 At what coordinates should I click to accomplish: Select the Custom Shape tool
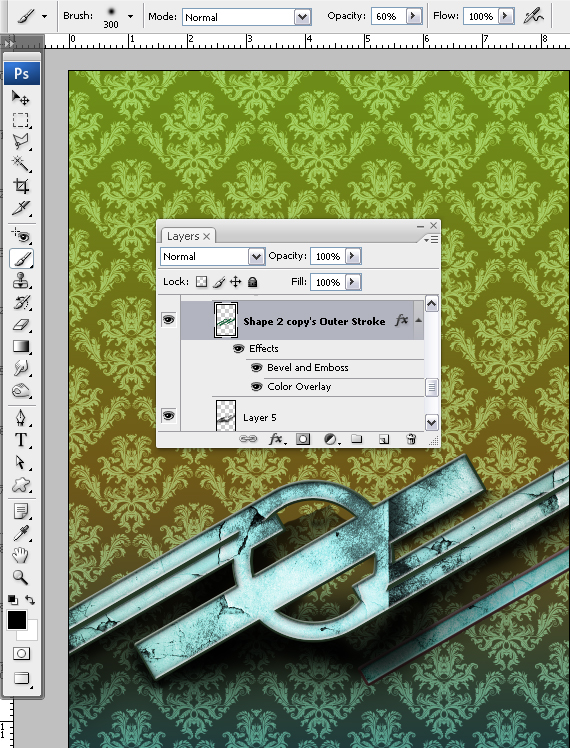pos(21,485)
